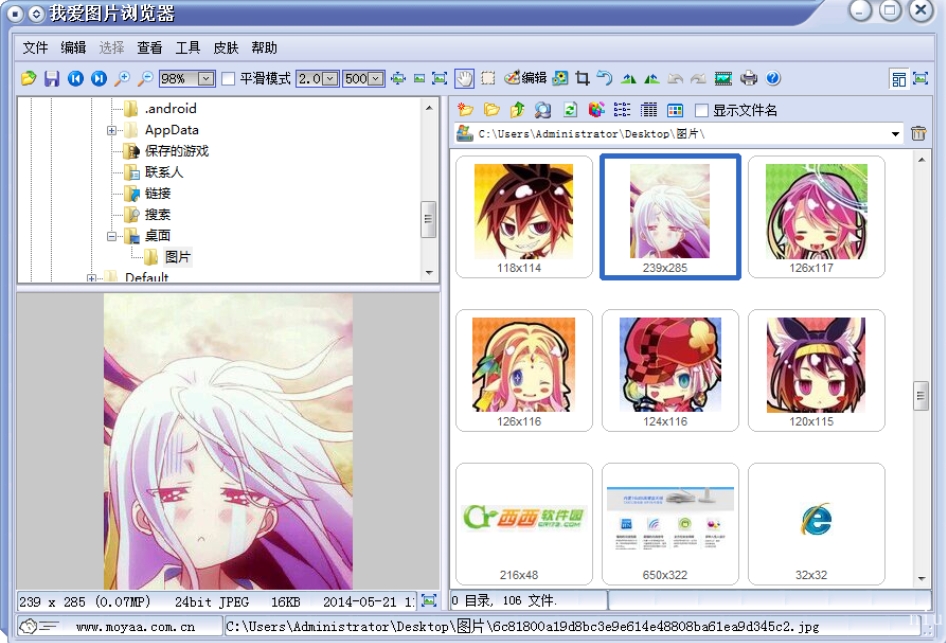946x643 pixels.
Task: Click the full screen icon at toolbar right
Action: (921, 78)
